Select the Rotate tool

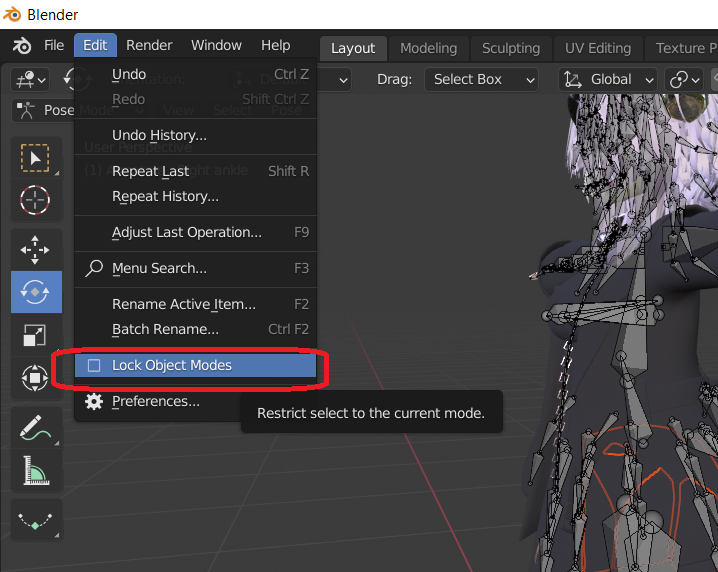click(36, 292)
